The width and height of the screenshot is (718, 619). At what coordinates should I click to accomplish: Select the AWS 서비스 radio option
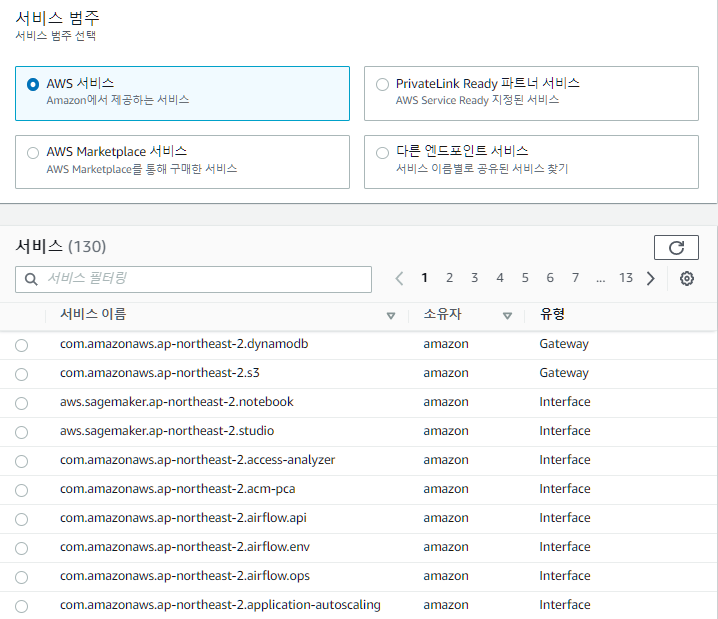33,85
